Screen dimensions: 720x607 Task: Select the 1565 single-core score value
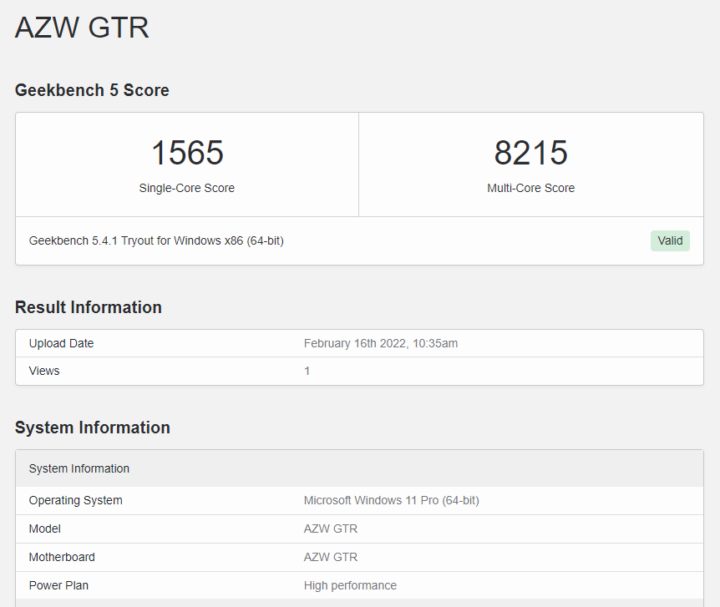(187, 153)
